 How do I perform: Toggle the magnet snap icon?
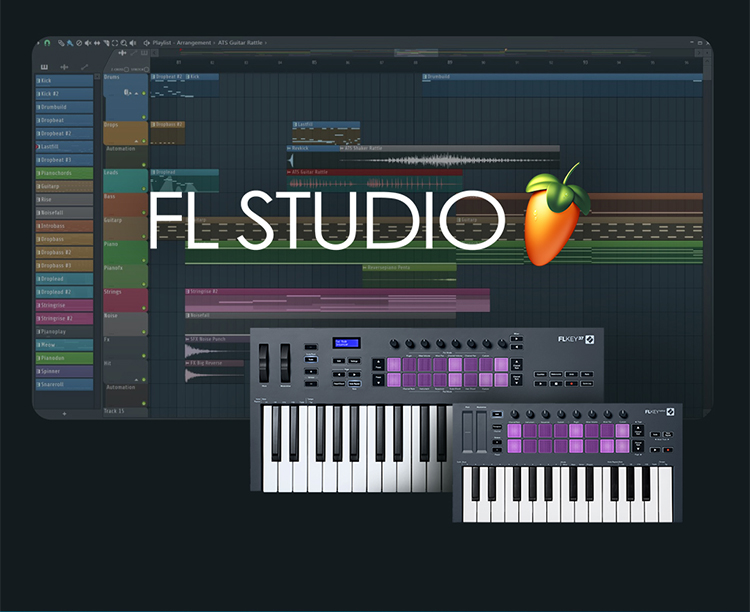point(47,43)
